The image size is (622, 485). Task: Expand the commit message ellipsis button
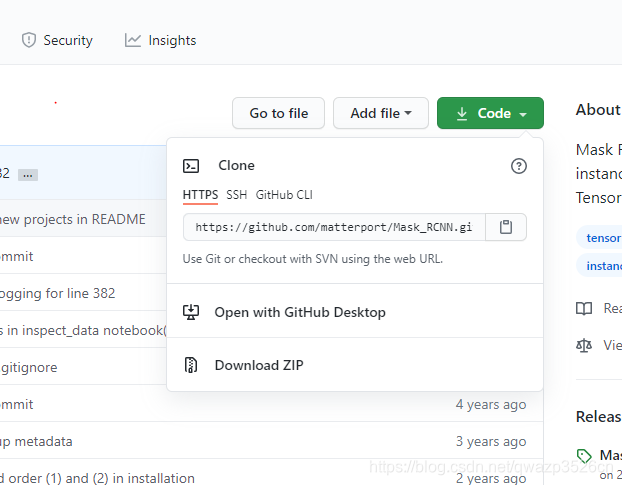pyautogui.click(x=28, y=175)
